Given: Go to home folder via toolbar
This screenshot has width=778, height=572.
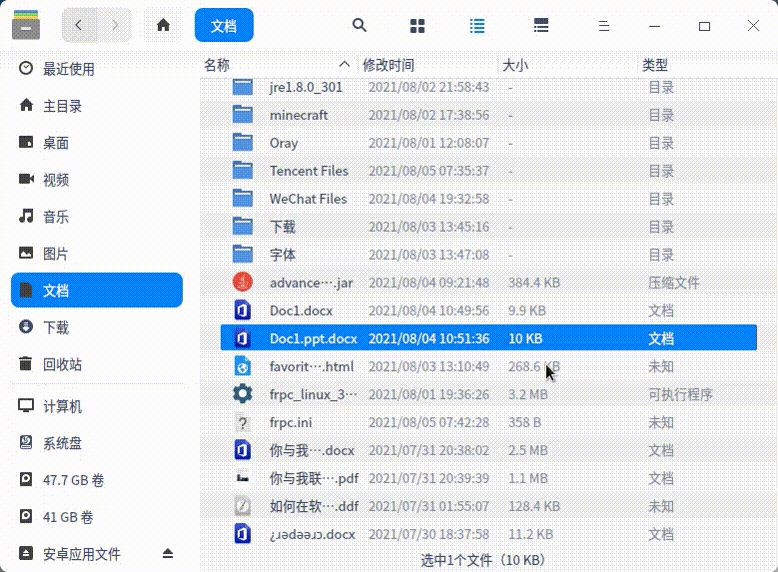Looking at the screenshot, I should click(x=164, y=25).
